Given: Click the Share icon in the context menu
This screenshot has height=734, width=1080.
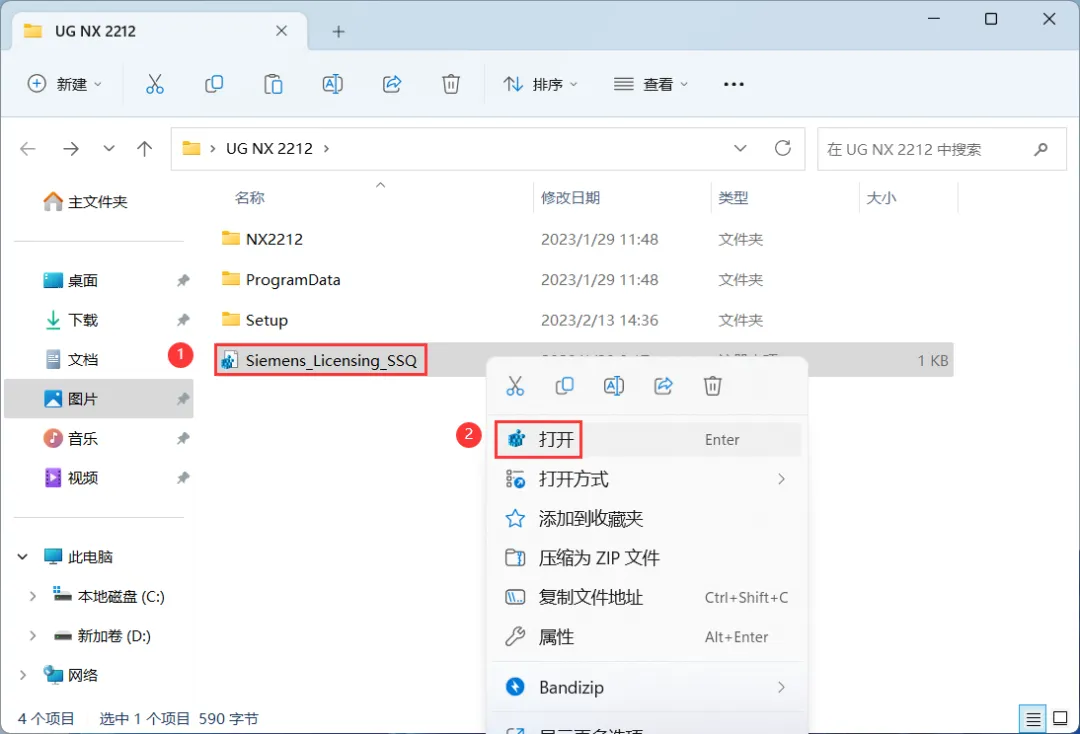Looking at the screenshot, I should 663,386.
